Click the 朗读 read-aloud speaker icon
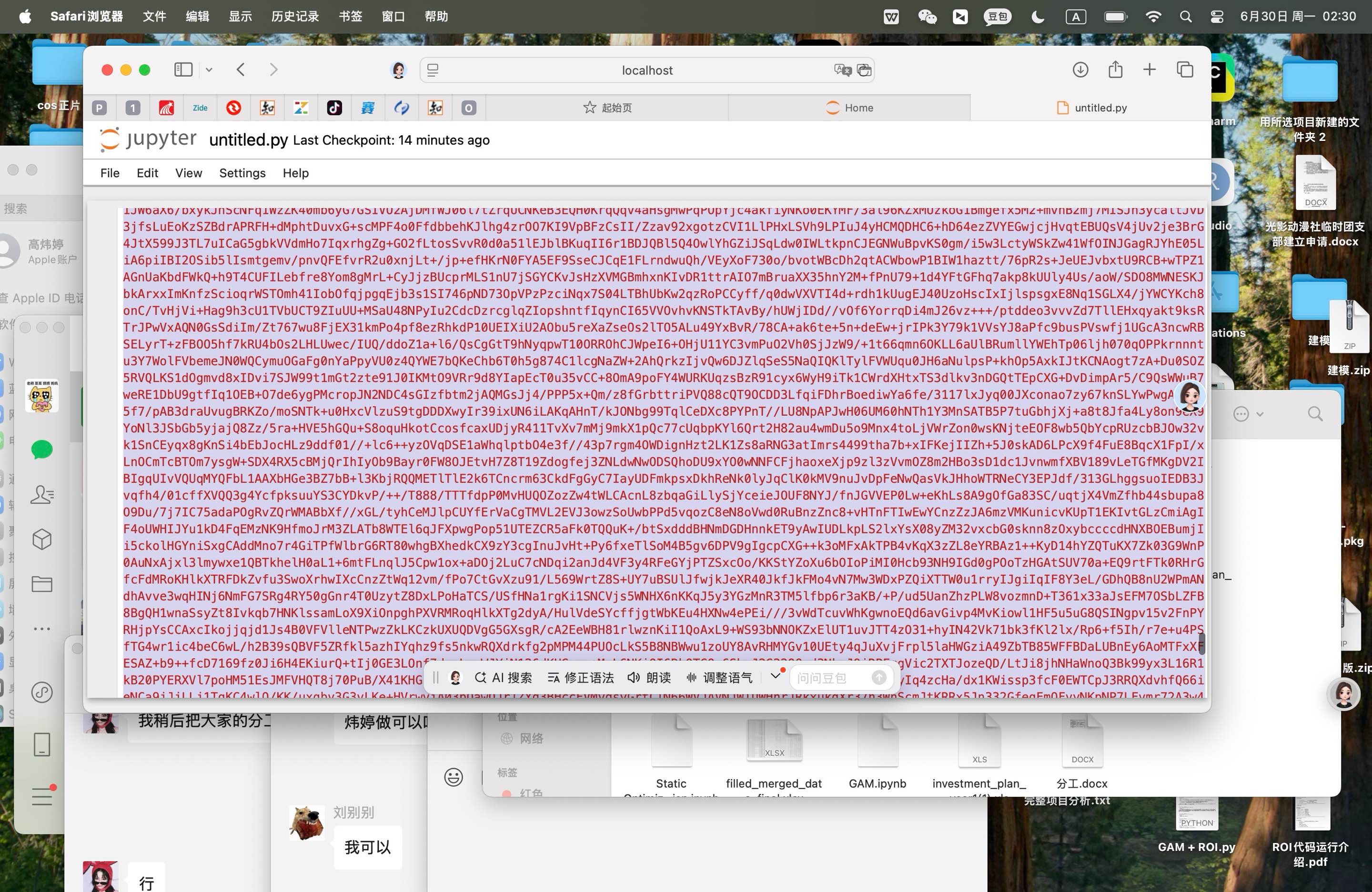The image size is (1372, 892). [x=634, y=678]
